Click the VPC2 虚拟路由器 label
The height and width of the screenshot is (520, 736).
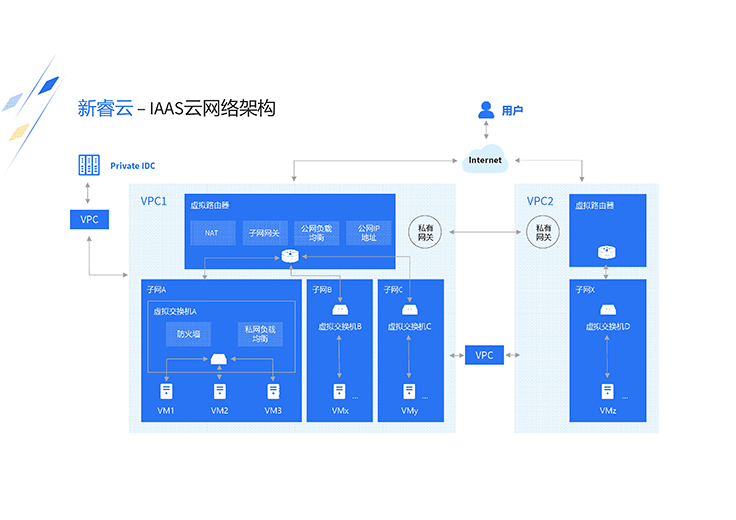point(595,206)
